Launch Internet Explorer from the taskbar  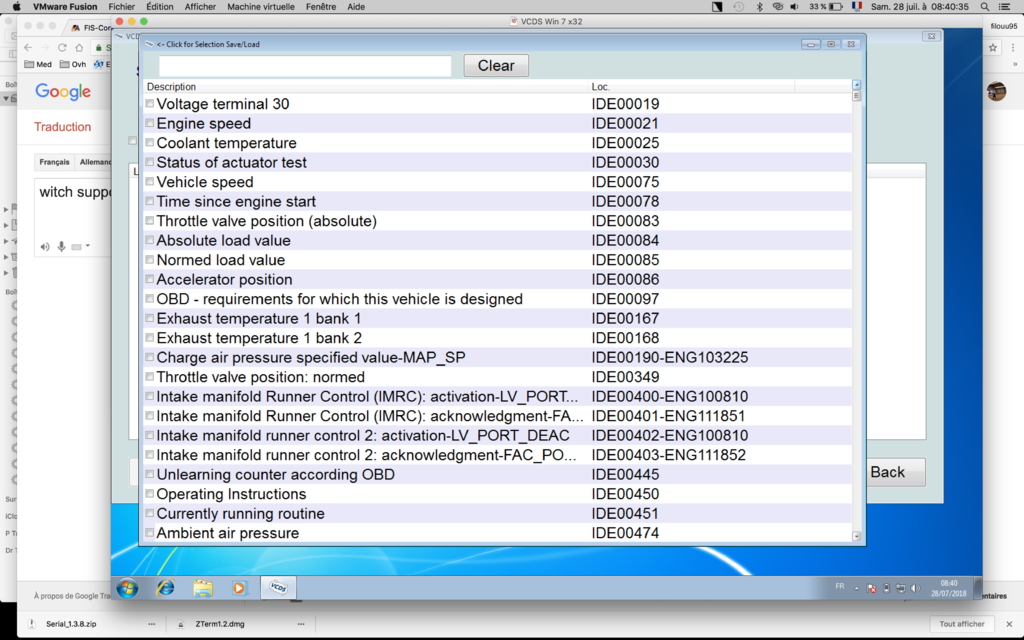click(165, 588)
